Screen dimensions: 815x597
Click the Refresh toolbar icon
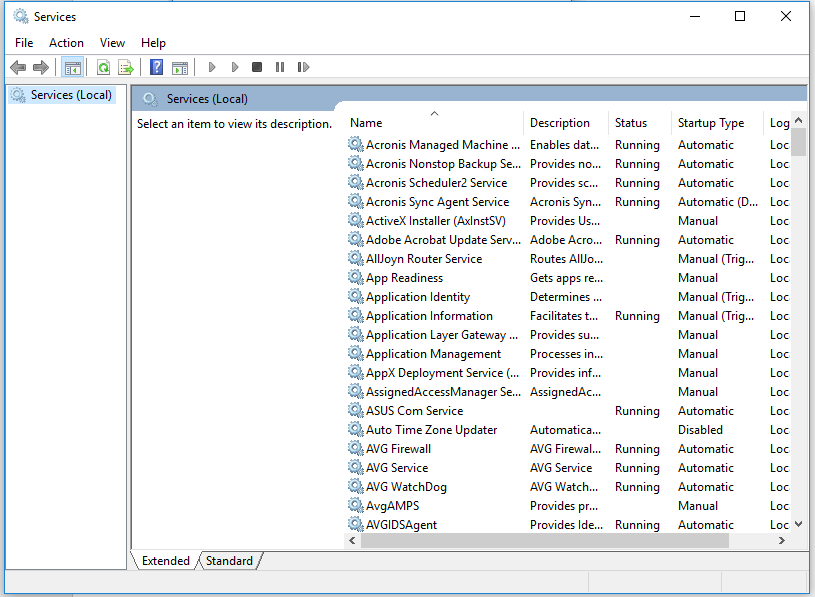103,68
